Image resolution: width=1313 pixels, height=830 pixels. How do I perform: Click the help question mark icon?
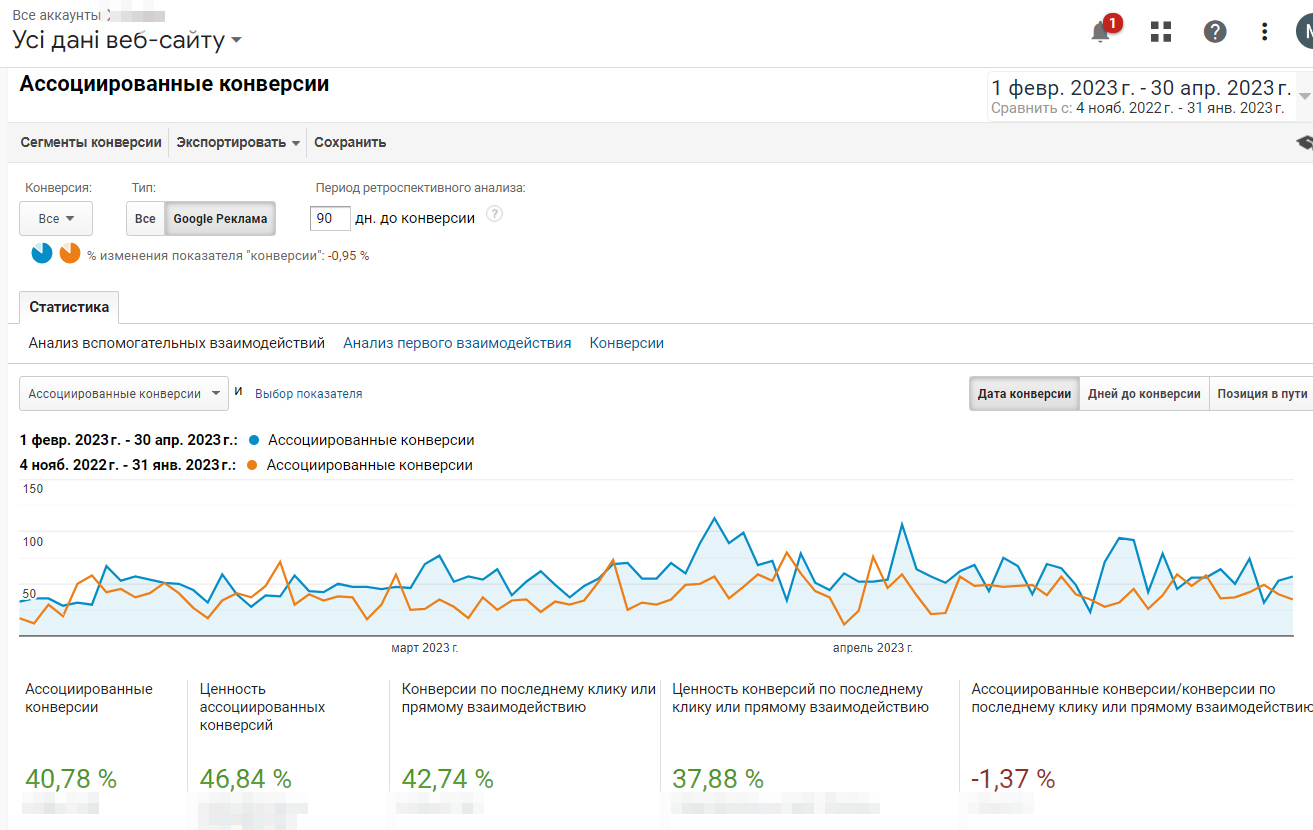1214,32
